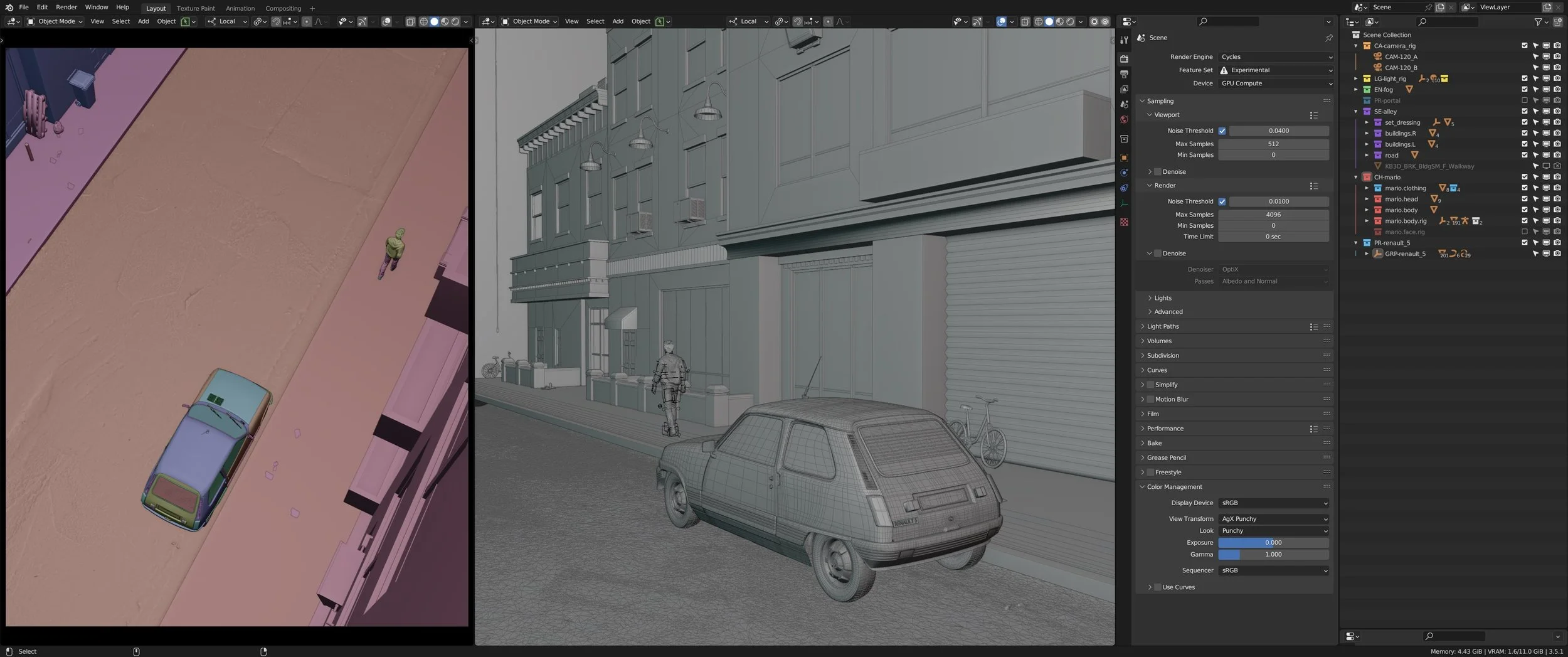Open the Render properties tab icon
1568x657 pixels.
coord(1124,58)
